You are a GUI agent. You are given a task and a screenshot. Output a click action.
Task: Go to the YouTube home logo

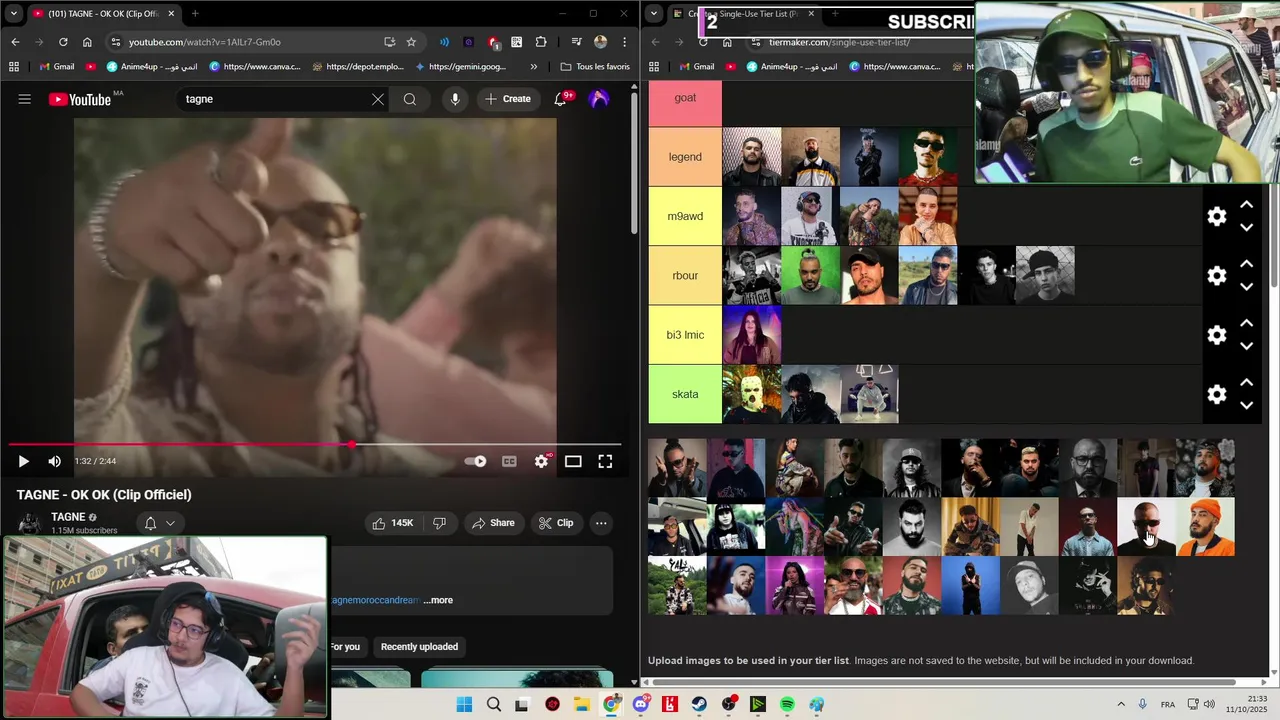click(79, 99)
